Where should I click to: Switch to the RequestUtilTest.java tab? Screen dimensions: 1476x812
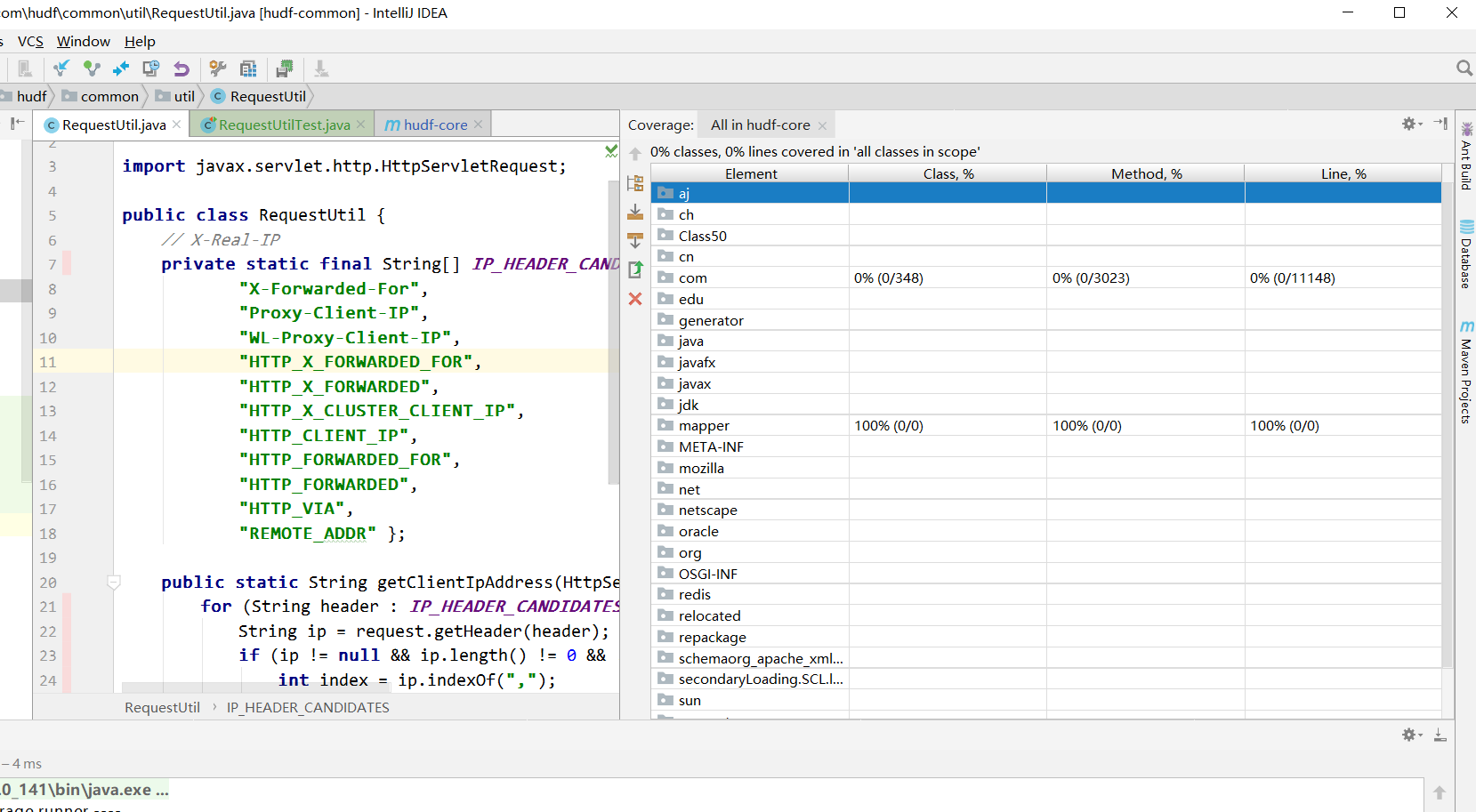[284, 125]
